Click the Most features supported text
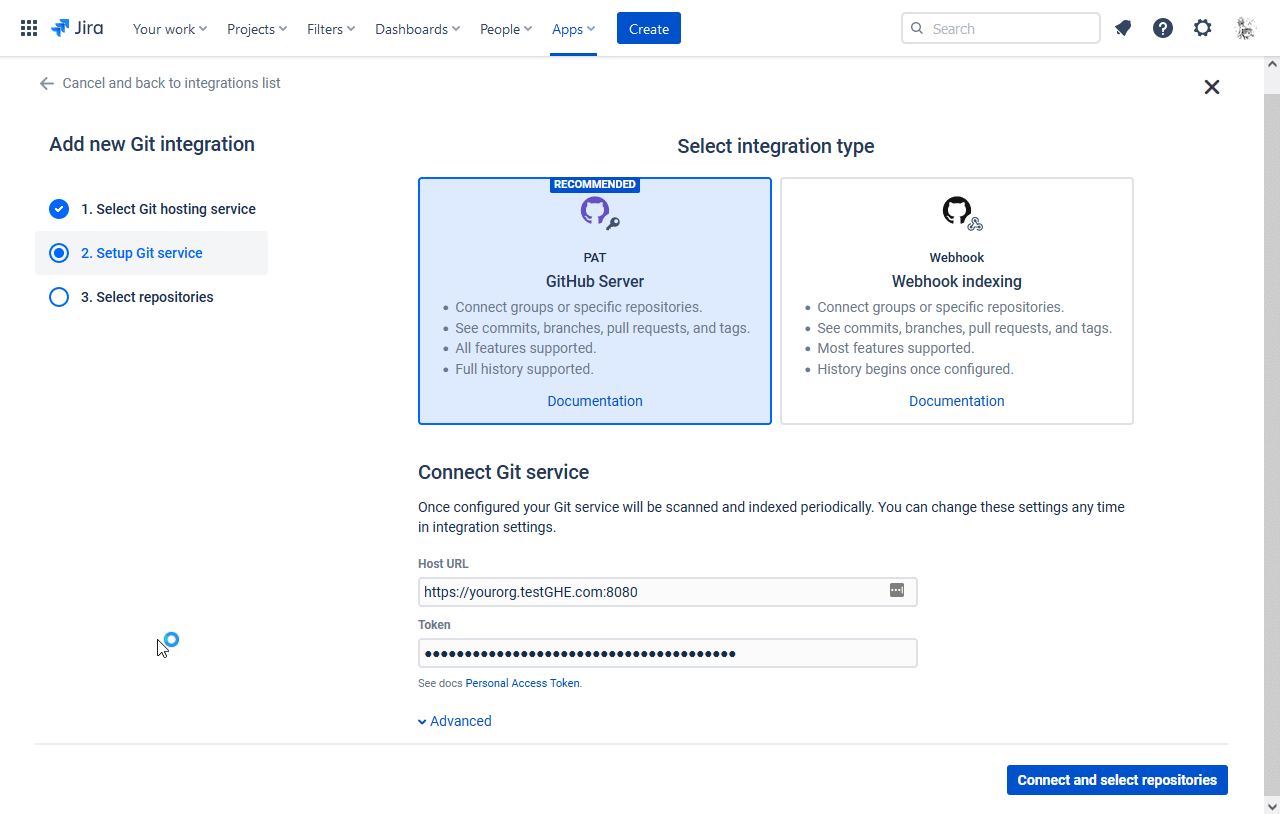This screenshot has width=1280, height=814. [895, 348]
